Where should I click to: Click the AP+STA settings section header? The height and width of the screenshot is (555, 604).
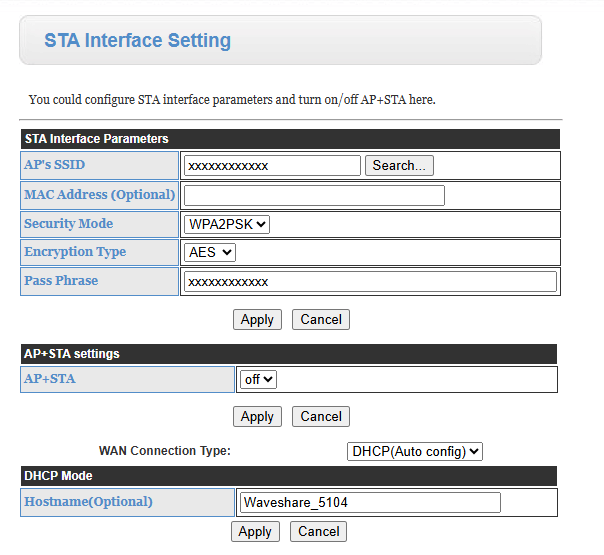[x=72, y=354]
